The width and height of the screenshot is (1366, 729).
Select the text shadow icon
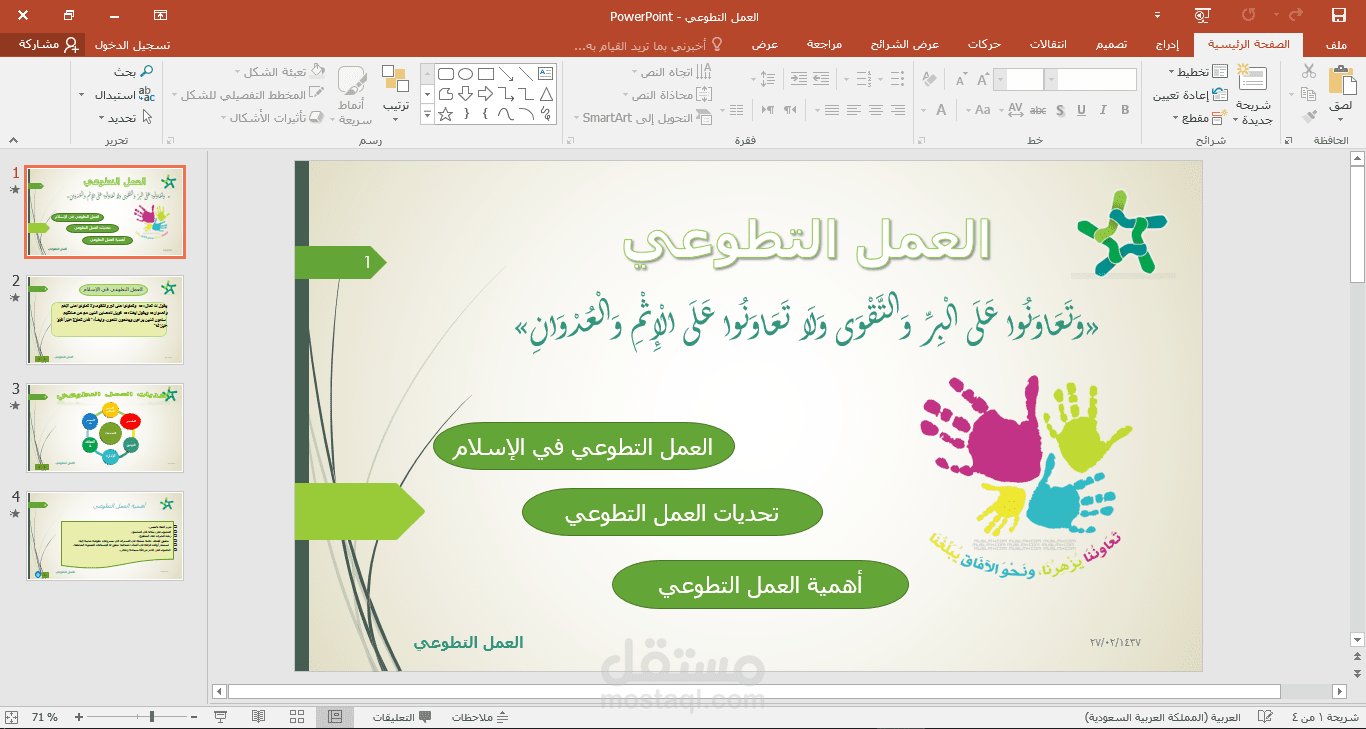1060,109
